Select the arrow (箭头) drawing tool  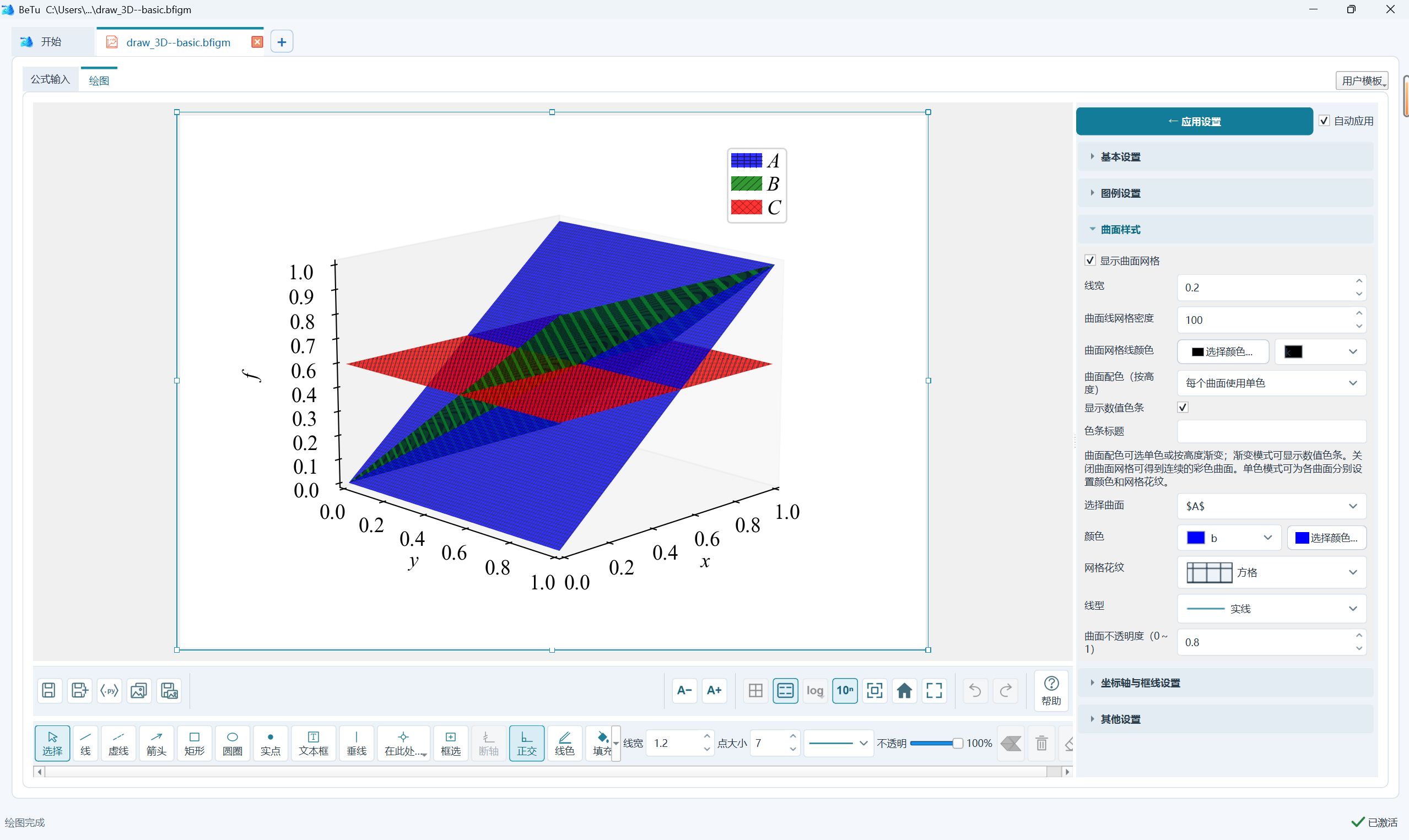tap(156, 743)
